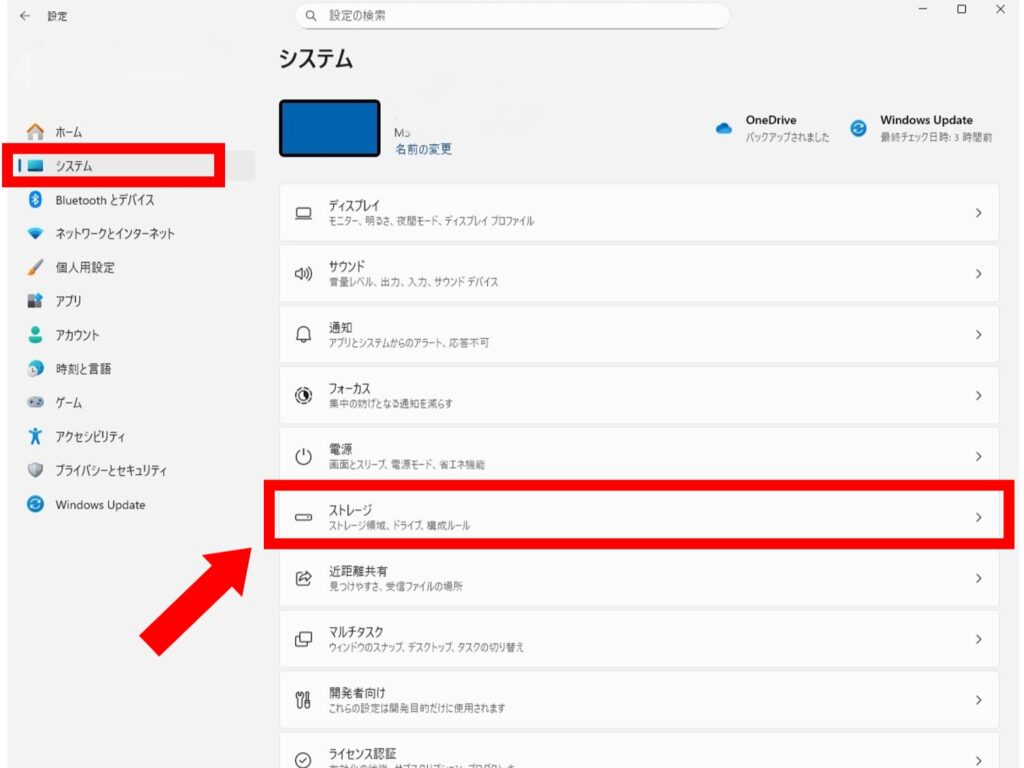Click the OneDrive cloud icon

724,128
